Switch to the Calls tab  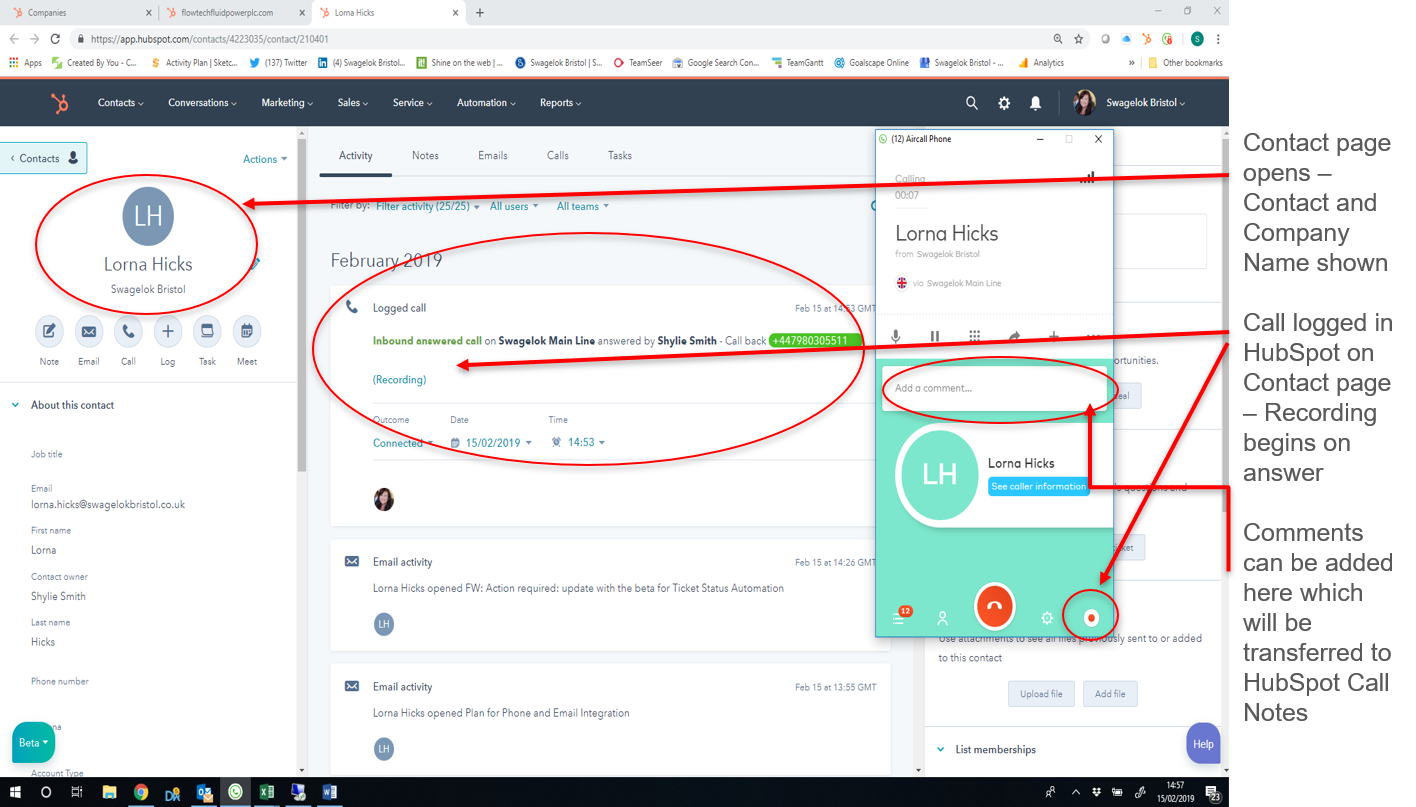point(558,156)
